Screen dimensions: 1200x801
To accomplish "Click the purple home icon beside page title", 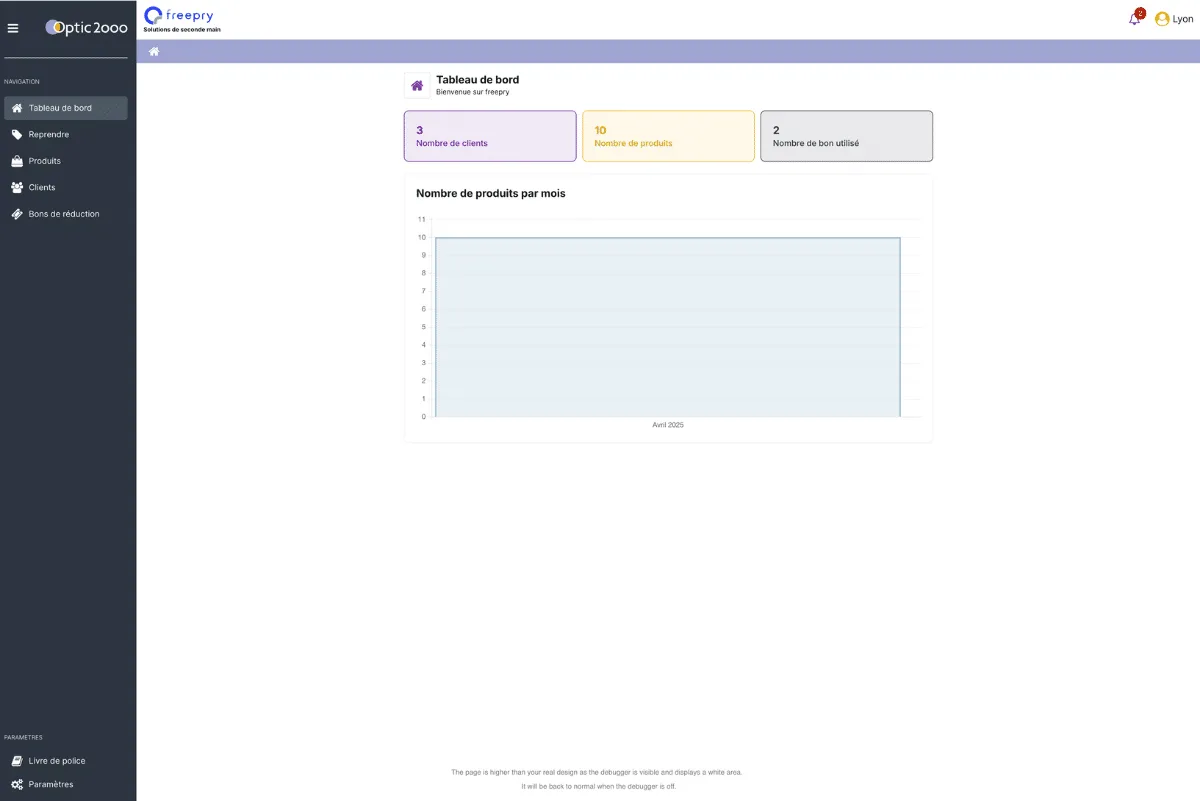I will coord(417,86).
